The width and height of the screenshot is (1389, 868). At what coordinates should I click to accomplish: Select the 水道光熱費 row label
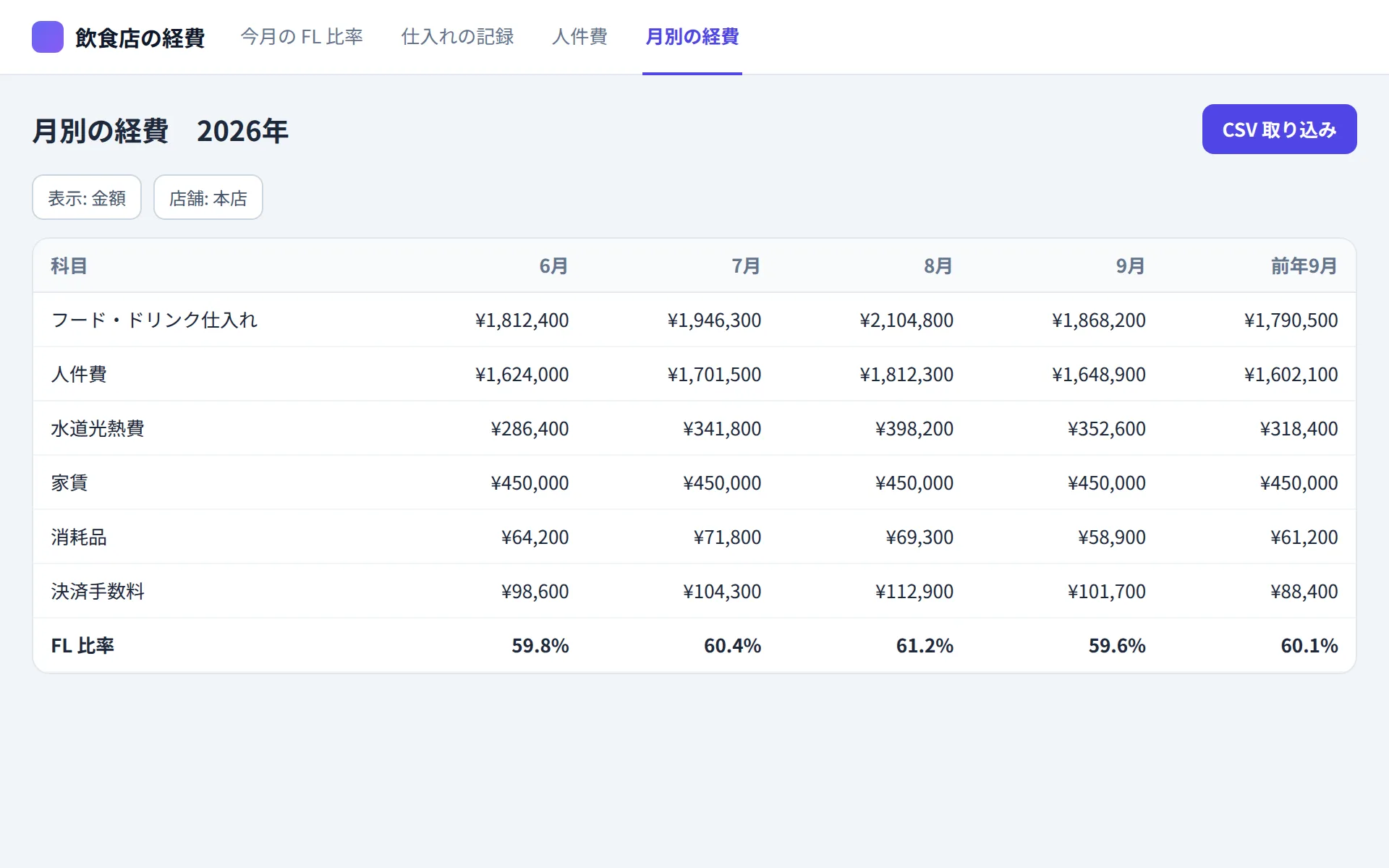pyautogui.click(x=98, y=429)
